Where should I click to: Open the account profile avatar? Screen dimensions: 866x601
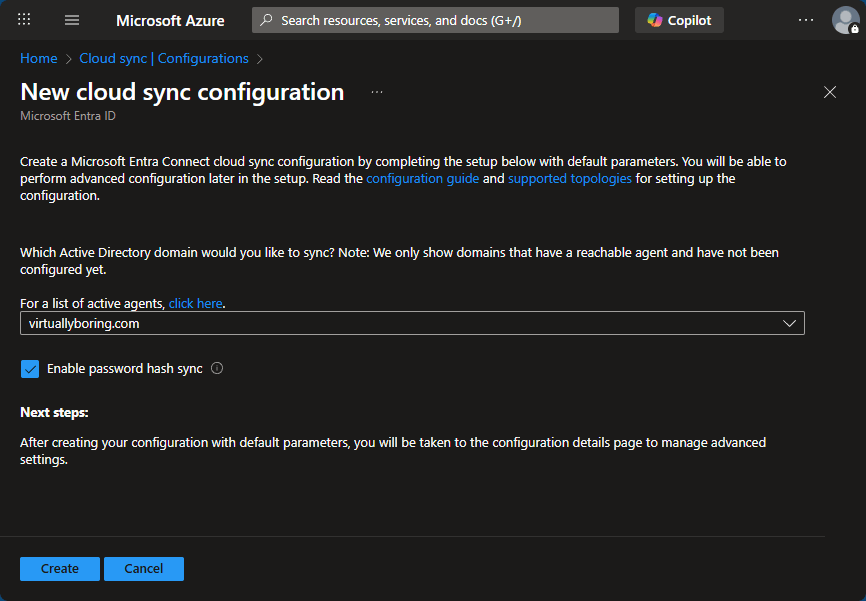tap(845, 20)
